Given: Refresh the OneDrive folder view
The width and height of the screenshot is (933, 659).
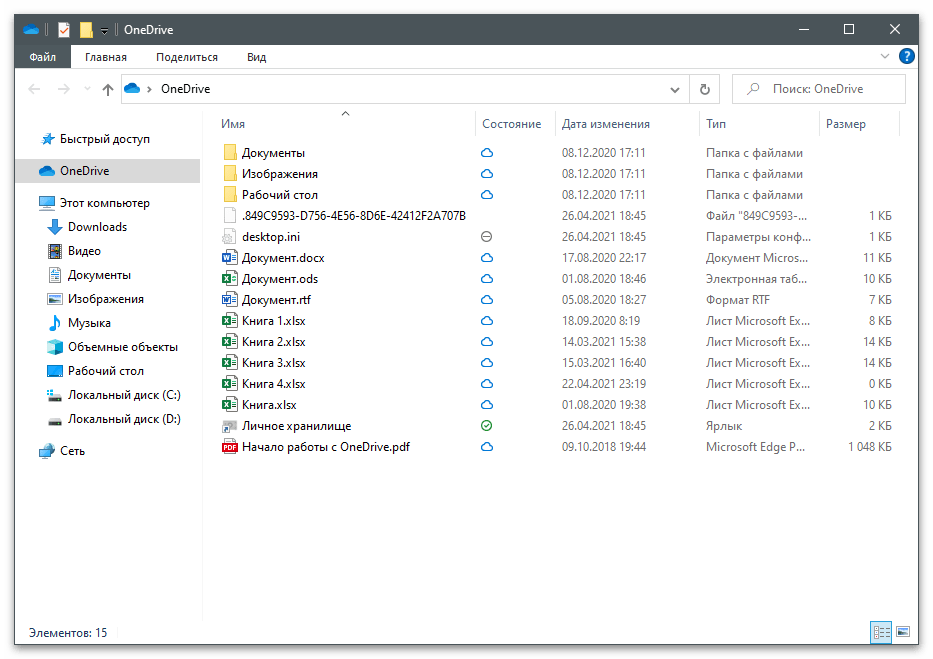Looking at the screenshot, I should (705, 89).
